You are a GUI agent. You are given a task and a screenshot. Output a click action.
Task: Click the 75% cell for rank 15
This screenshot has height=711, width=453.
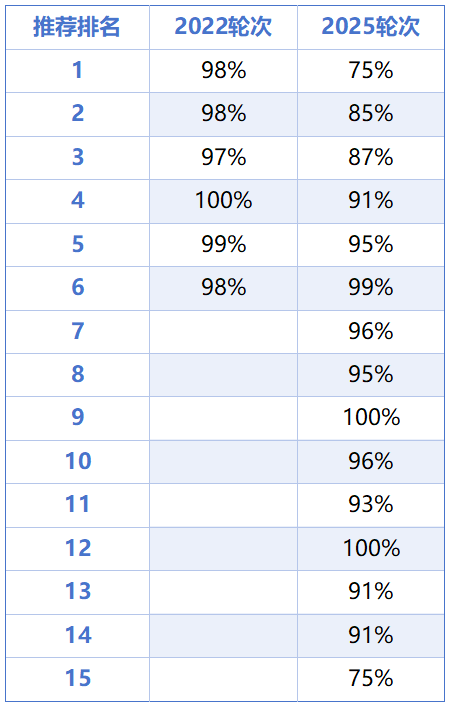tap(371, 679)
